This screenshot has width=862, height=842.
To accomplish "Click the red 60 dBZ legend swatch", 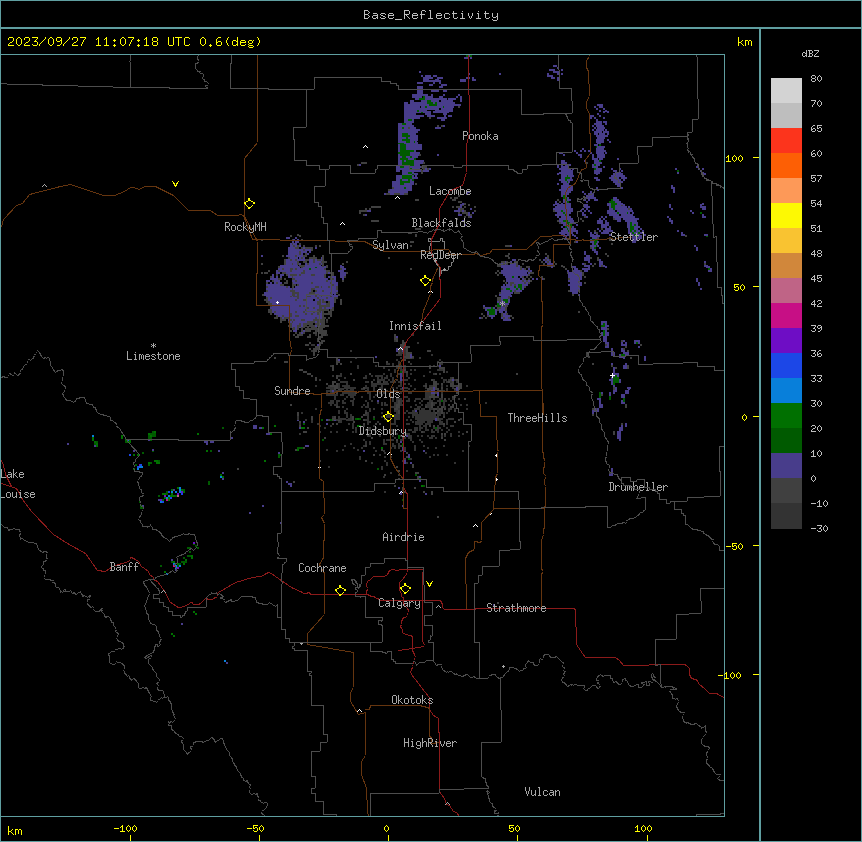I will pos(786,141).
